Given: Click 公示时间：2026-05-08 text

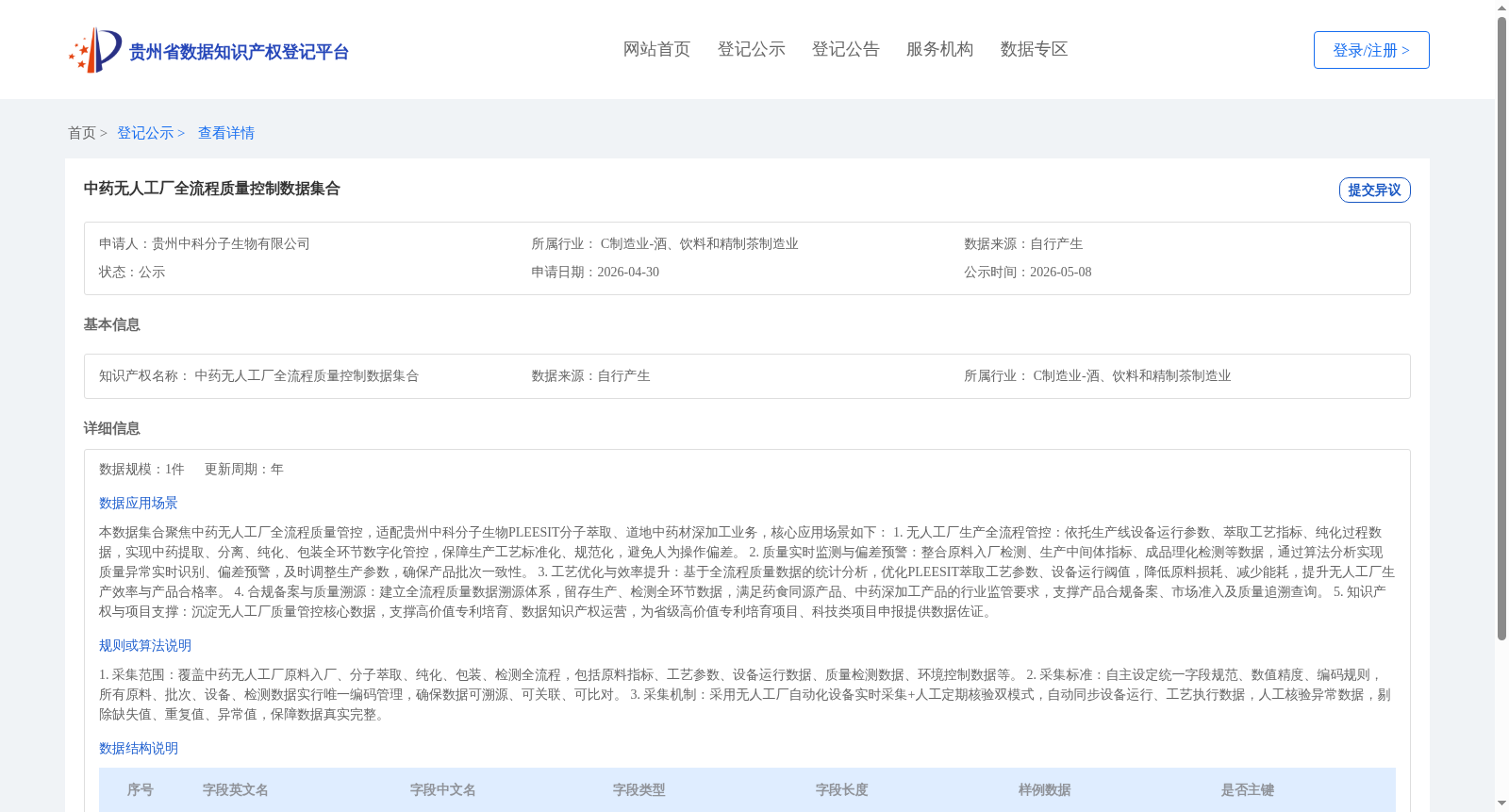Looking at the screenshot, I should [1028, 273].
